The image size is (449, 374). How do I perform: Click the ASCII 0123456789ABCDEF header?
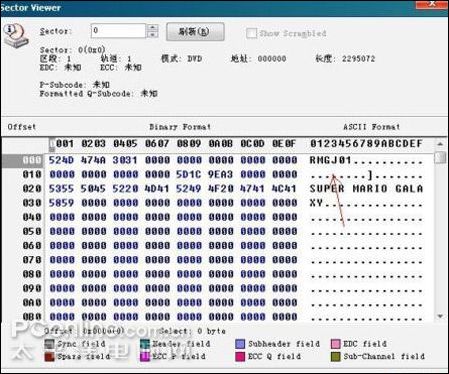366,144
